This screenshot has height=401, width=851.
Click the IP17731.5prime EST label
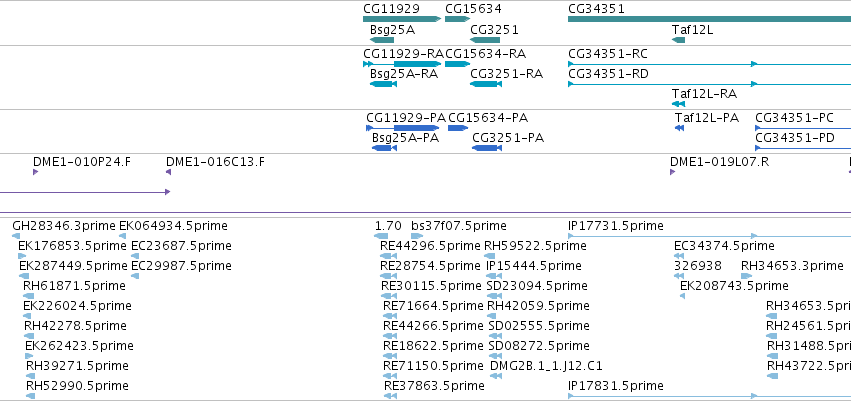coord(615,226)
